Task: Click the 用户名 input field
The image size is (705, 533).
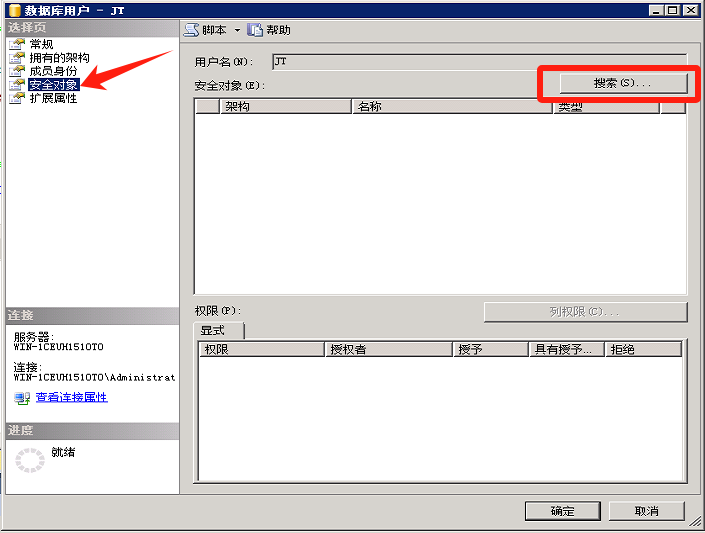Action: tap(479, 62)
